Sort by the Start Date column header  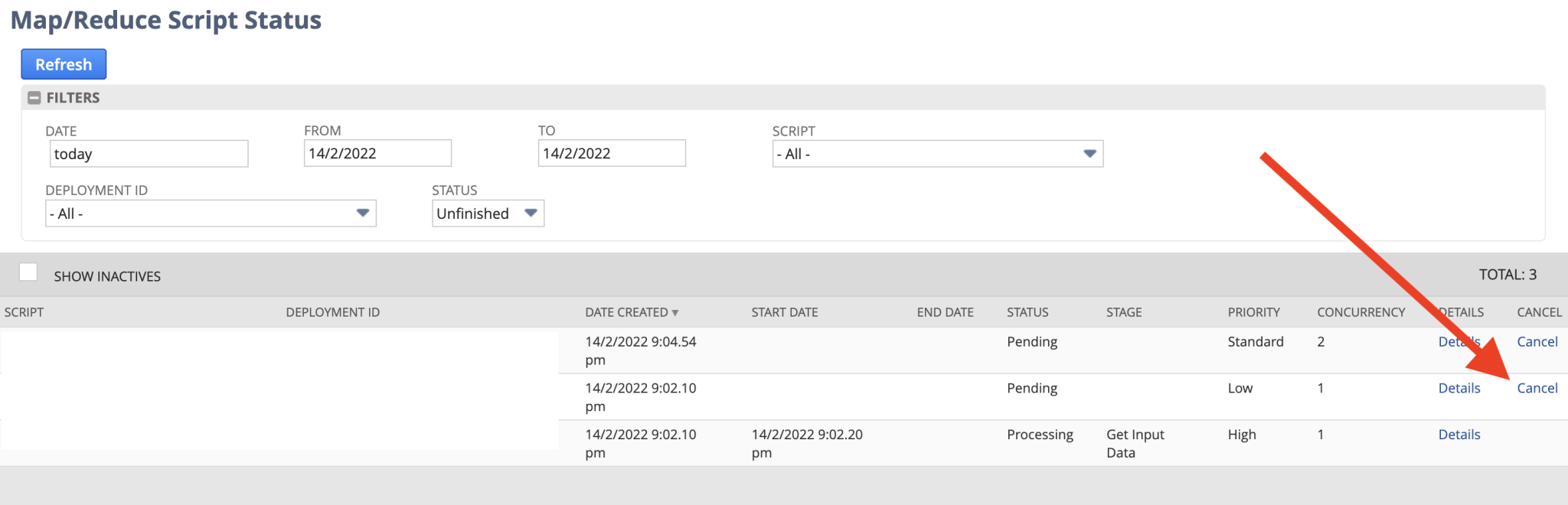coord(785,312)
